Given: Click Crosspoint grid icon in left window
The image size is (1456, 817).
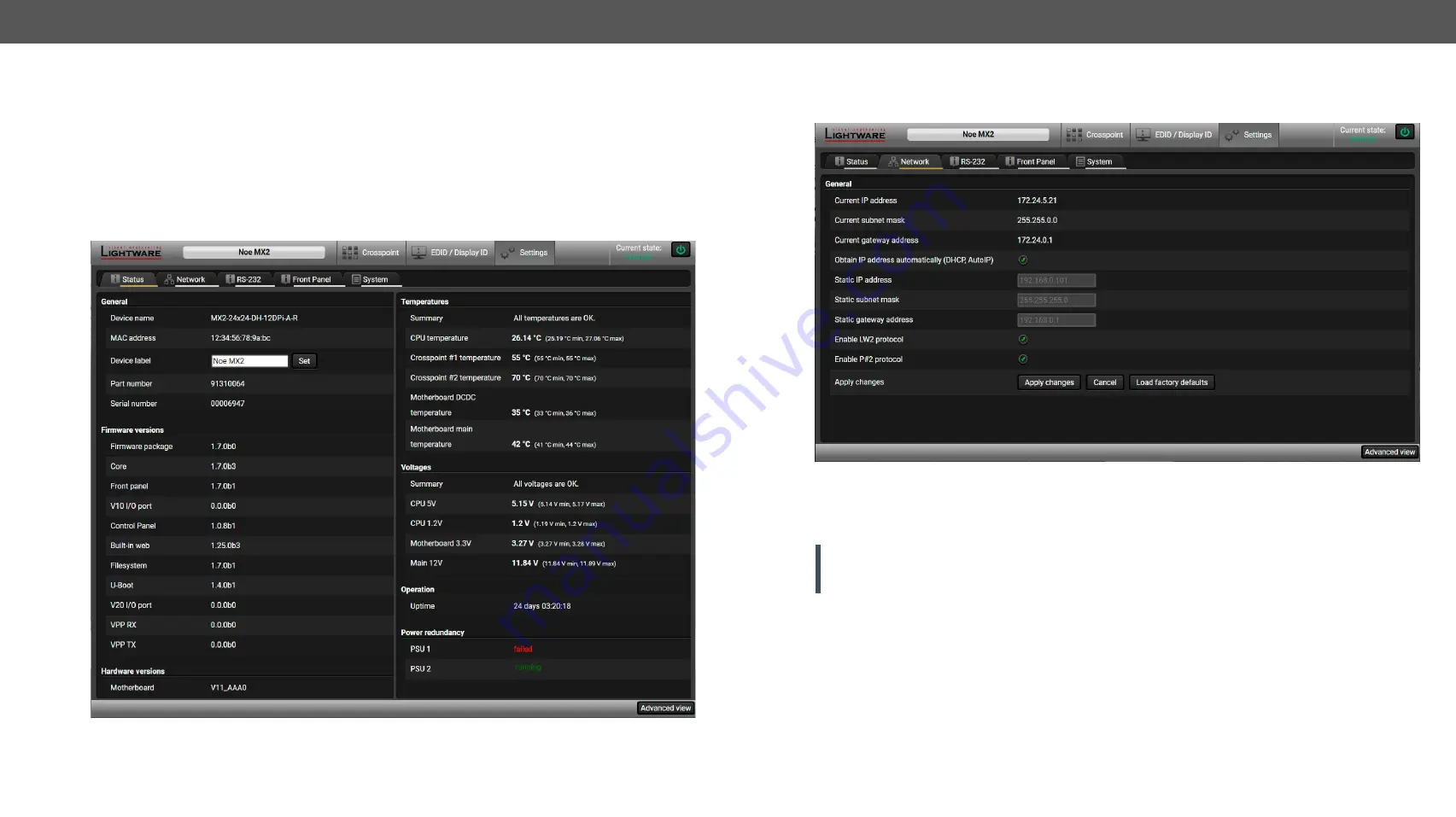Looking at the screenshot, I should click(x=350, y=253).
